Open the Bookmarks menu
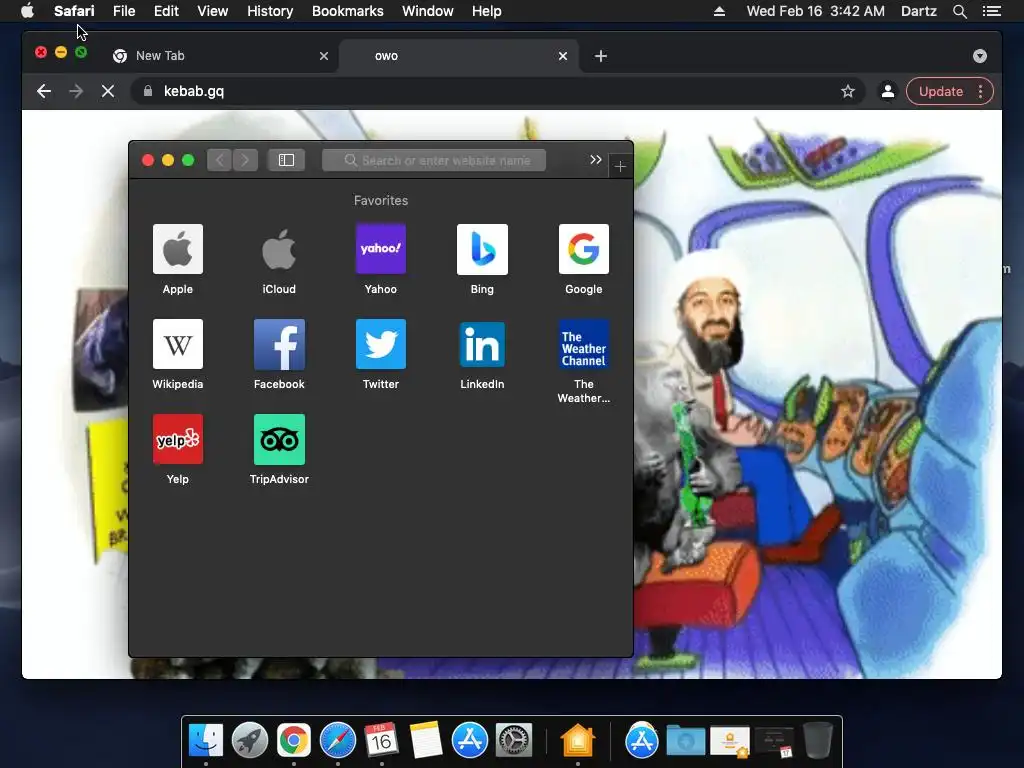This screenshot has width=1024, height=768. [x=347, y=11]
